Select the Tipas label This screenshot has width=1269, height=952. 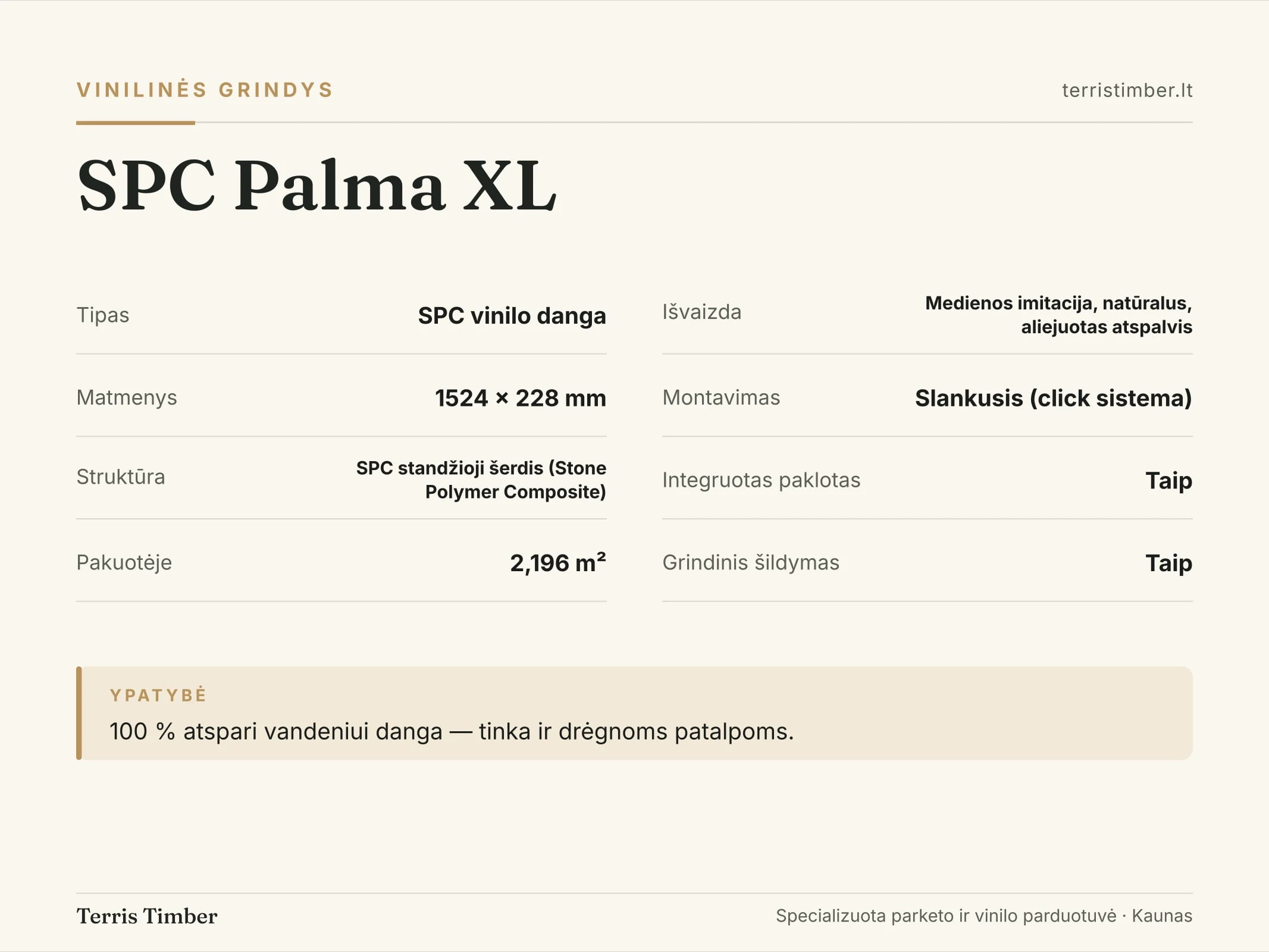tap(103, 315)
